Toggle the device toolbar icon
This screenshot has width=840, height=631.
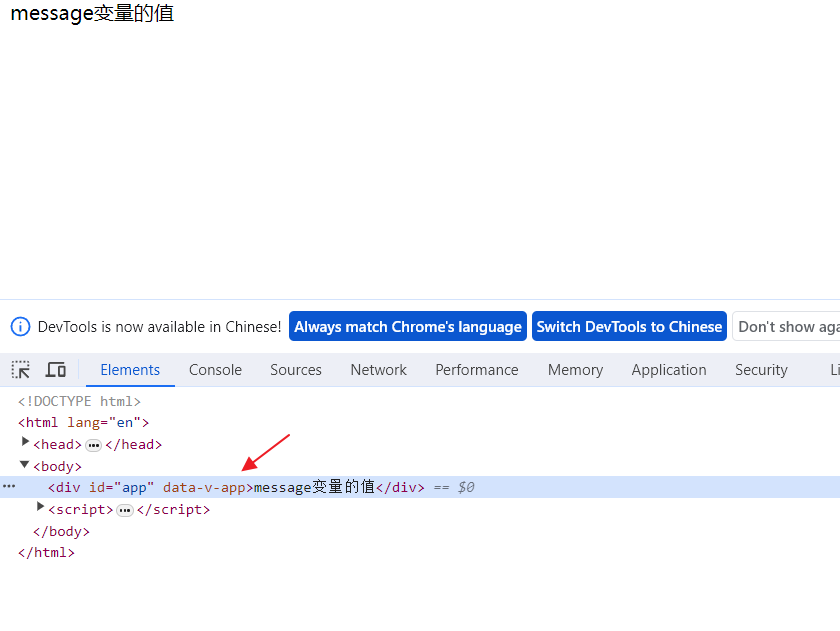(56, 370)
